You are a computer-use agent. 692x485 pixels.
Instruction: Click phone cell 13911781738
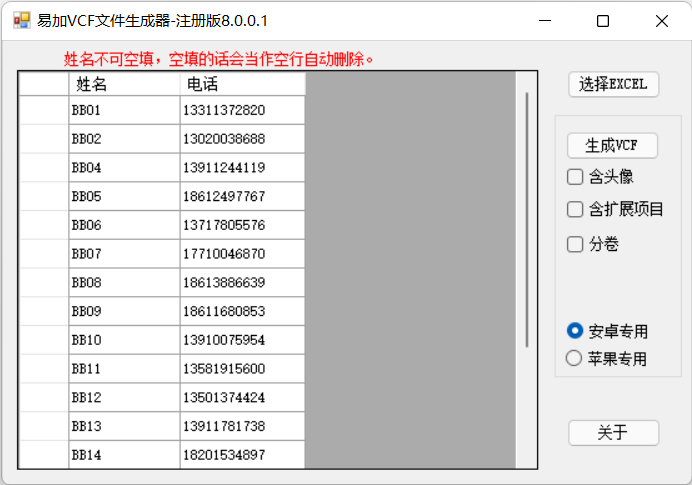[x=242, y=426]
